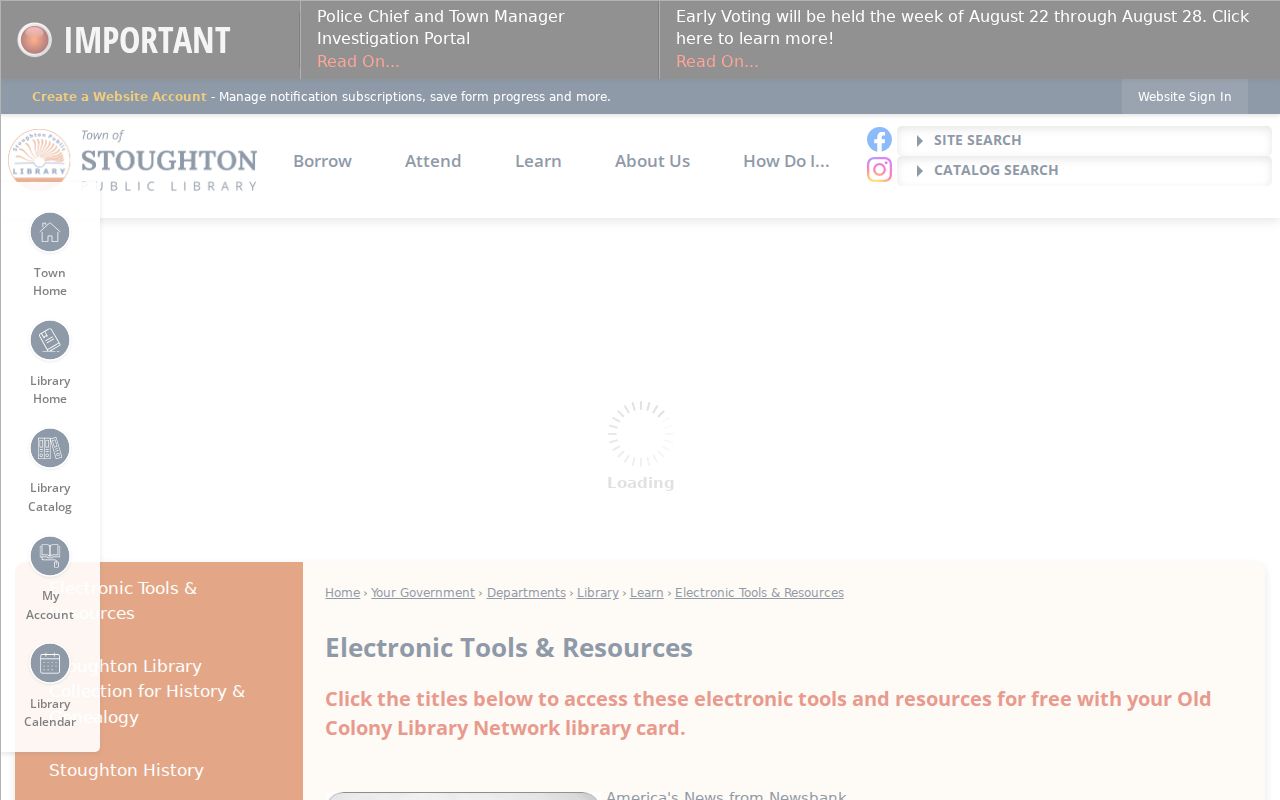
Task: Click Electronic Tools & Resources breadcrumb link
Action: pyautogui.click(x=759, y=593)
